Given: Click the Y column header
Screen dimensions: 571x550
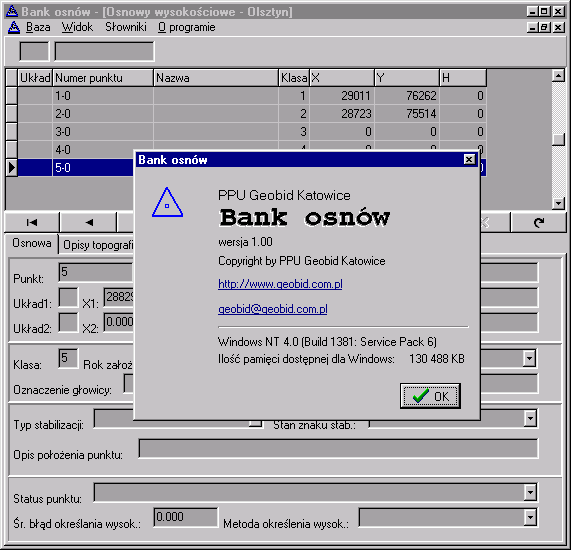Looking at the screenshot, I should [407, 78].
